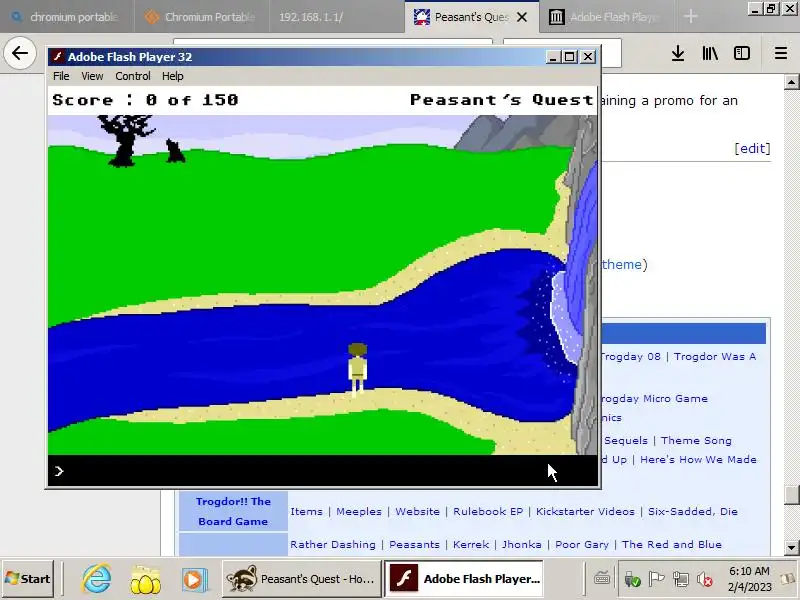Image resolution: width=800 pixels, height=600 pixels.
Task: Open the Help menu in Flash Player
Action: (172, 76)
